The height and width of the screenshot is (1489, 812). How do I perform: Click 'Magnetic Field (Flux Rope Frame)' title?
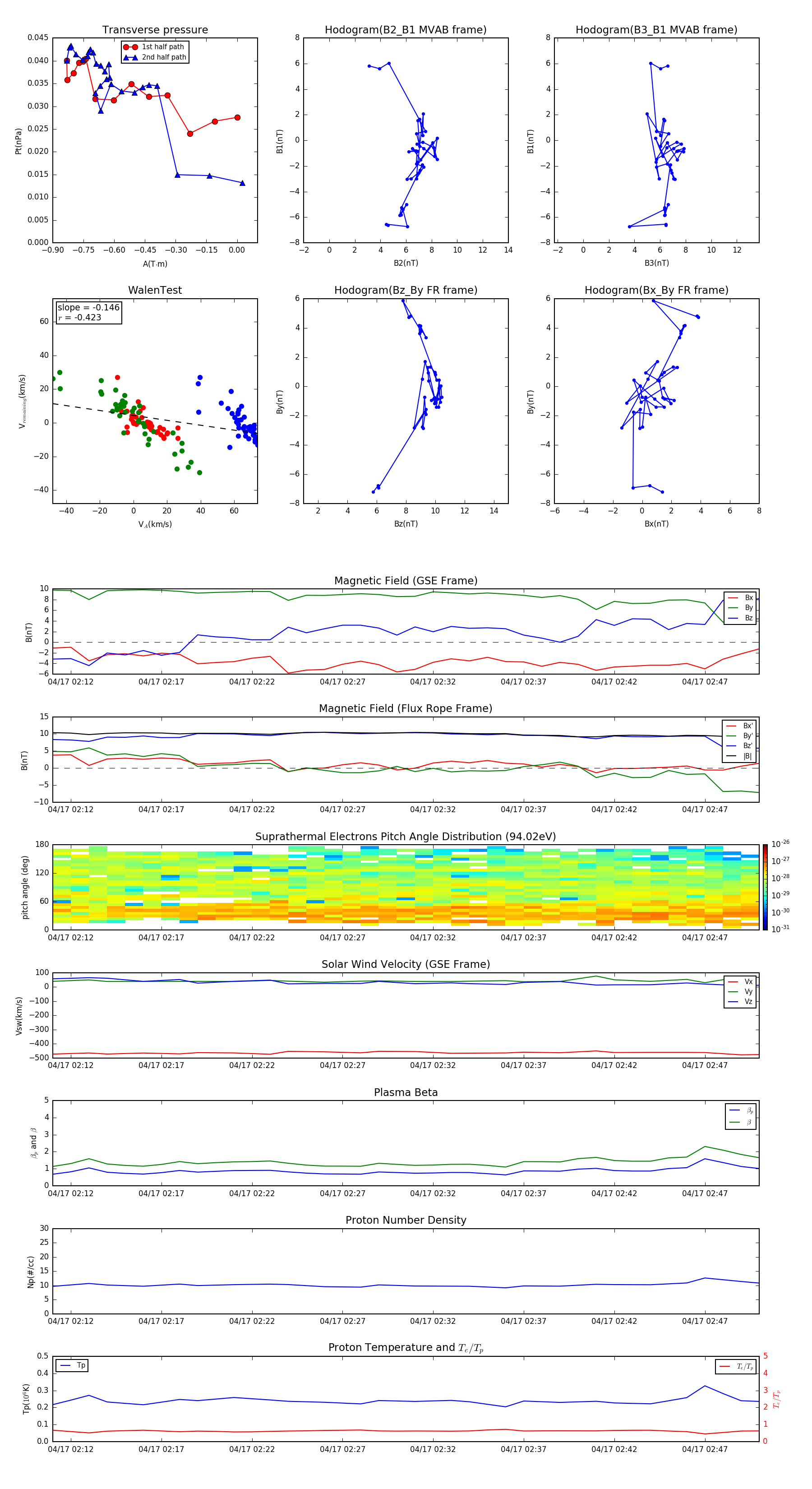[x=406, y=709]
